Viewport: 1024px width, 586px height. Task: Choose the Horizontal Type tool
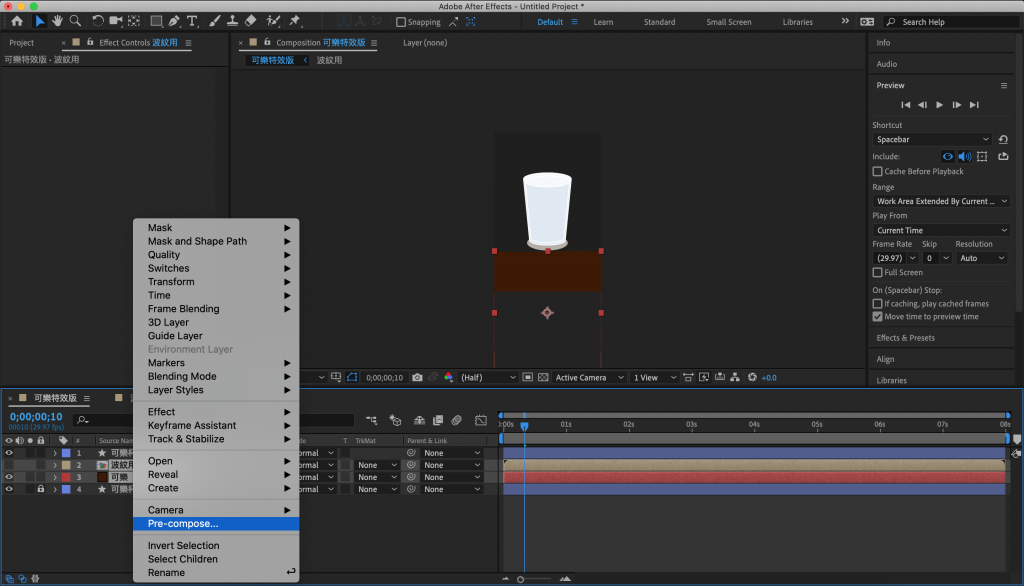click(x=192, y=21)
